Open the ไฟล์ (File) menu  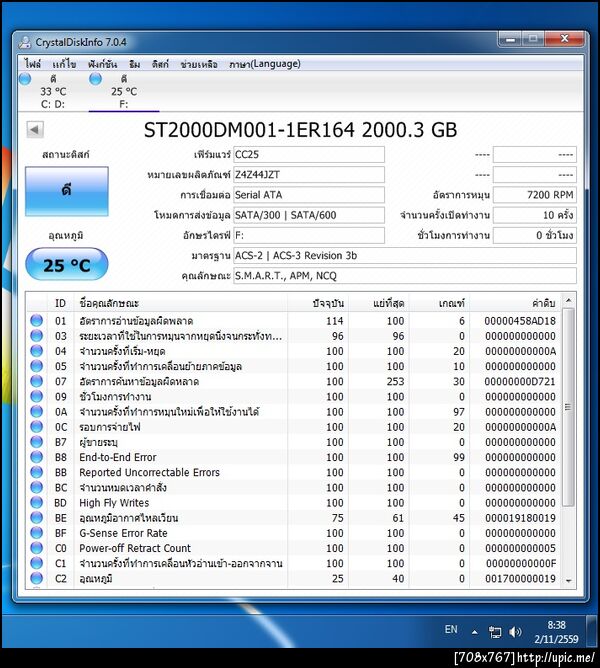(x=33, y=64)
